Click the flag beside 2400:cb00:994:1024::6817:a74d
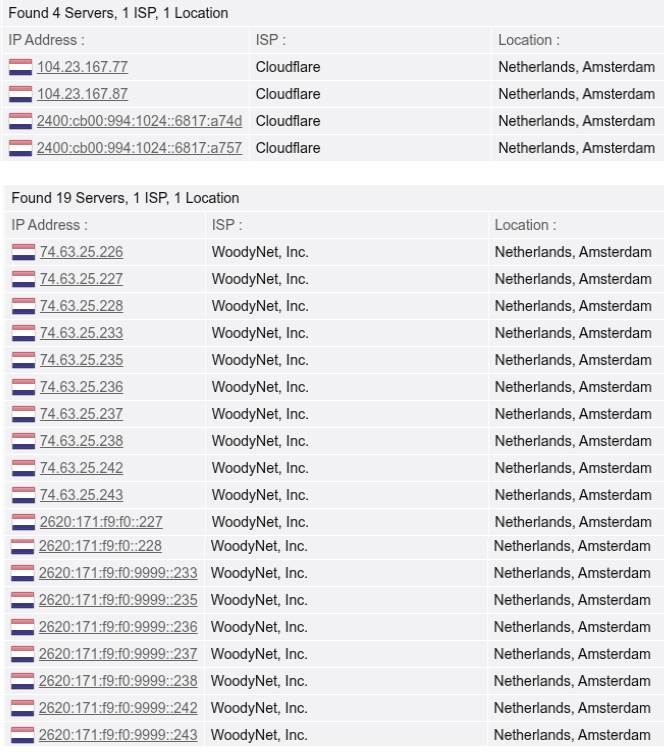Screen dimensions: 664x752 point(20,121)
